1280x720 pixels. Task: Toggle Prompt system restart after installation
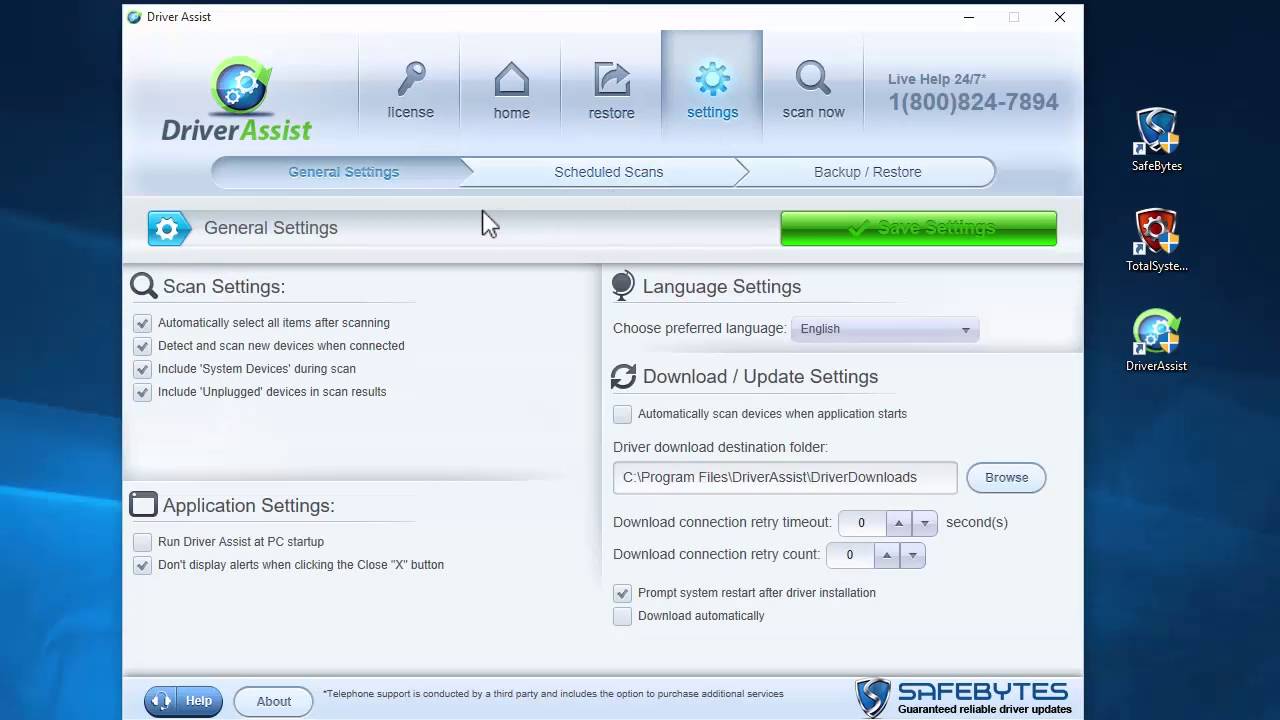click(622, 593)
